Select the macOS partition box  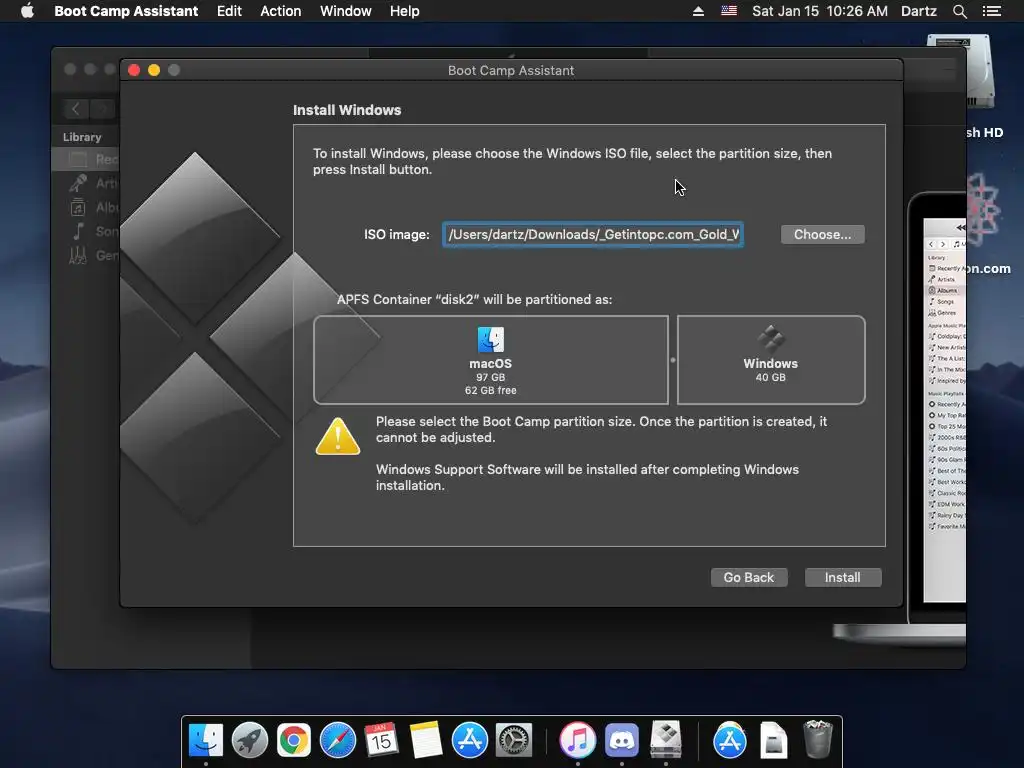point(491,360)
